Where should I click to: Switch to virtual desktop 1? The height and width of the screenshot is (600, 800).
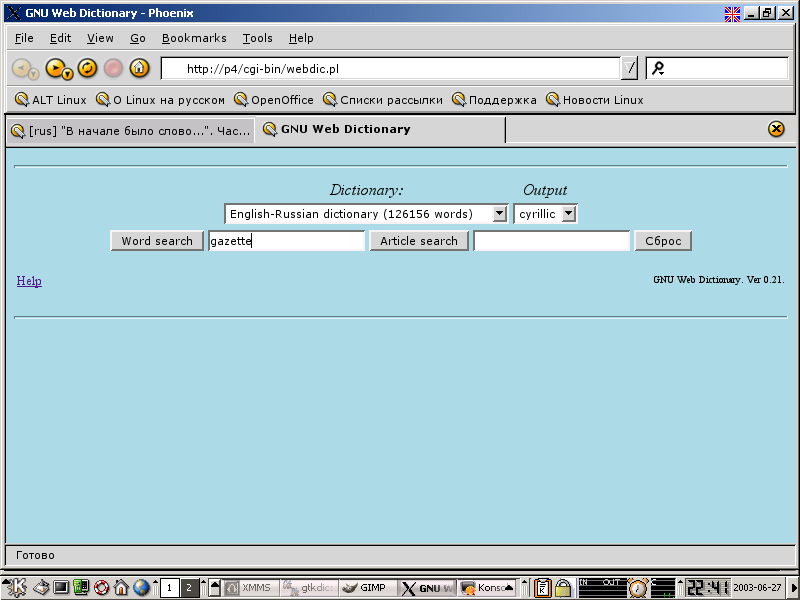pyautogui.click(x=169, y=588)
